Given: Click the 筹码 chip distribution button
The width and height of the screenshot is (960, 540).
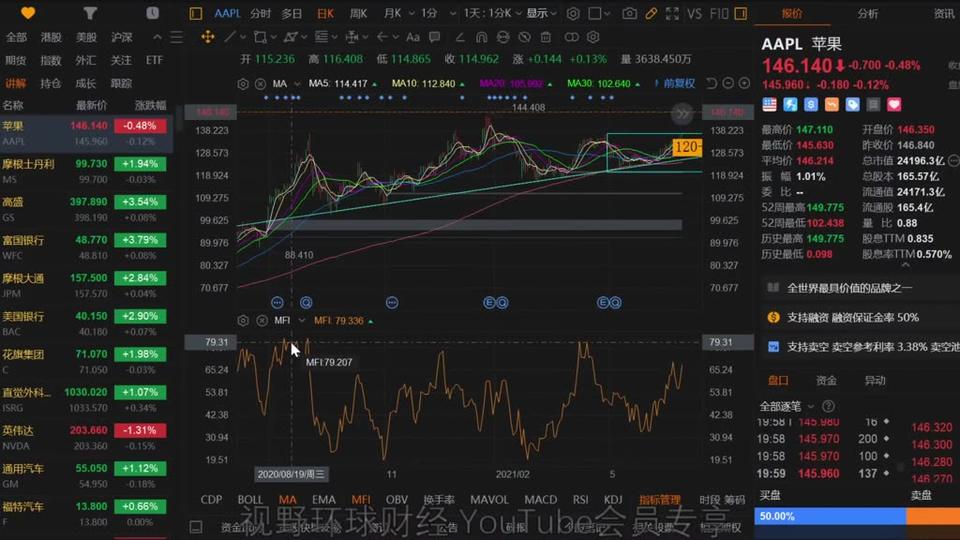Looking at the screenshot, I should click(735, 500).
